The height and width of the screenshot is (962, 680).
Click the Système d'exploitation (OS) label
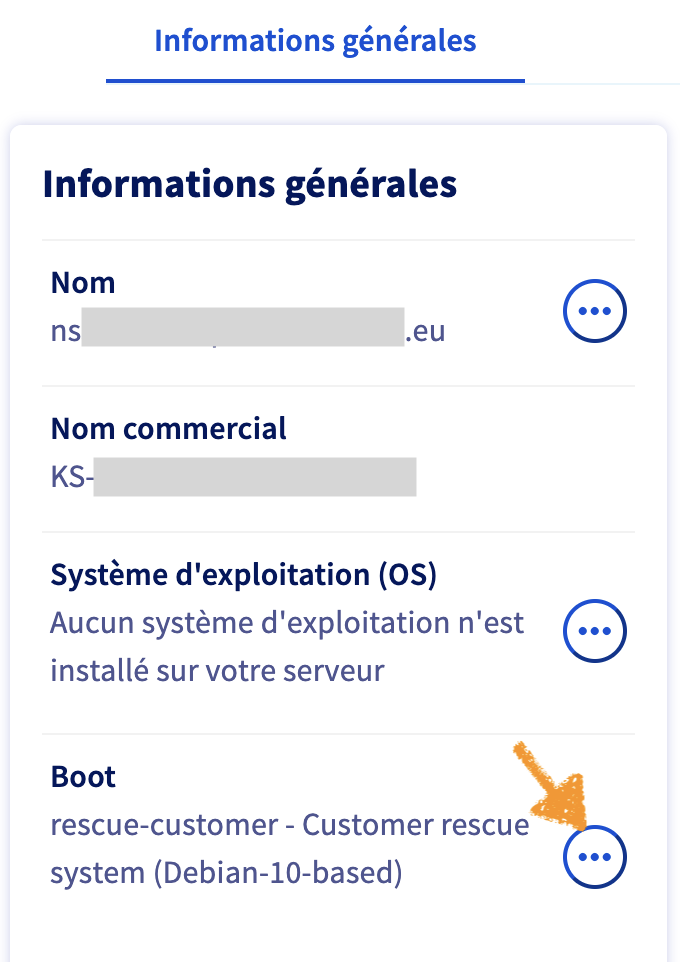pyautogui.click(x=244, y=575)
